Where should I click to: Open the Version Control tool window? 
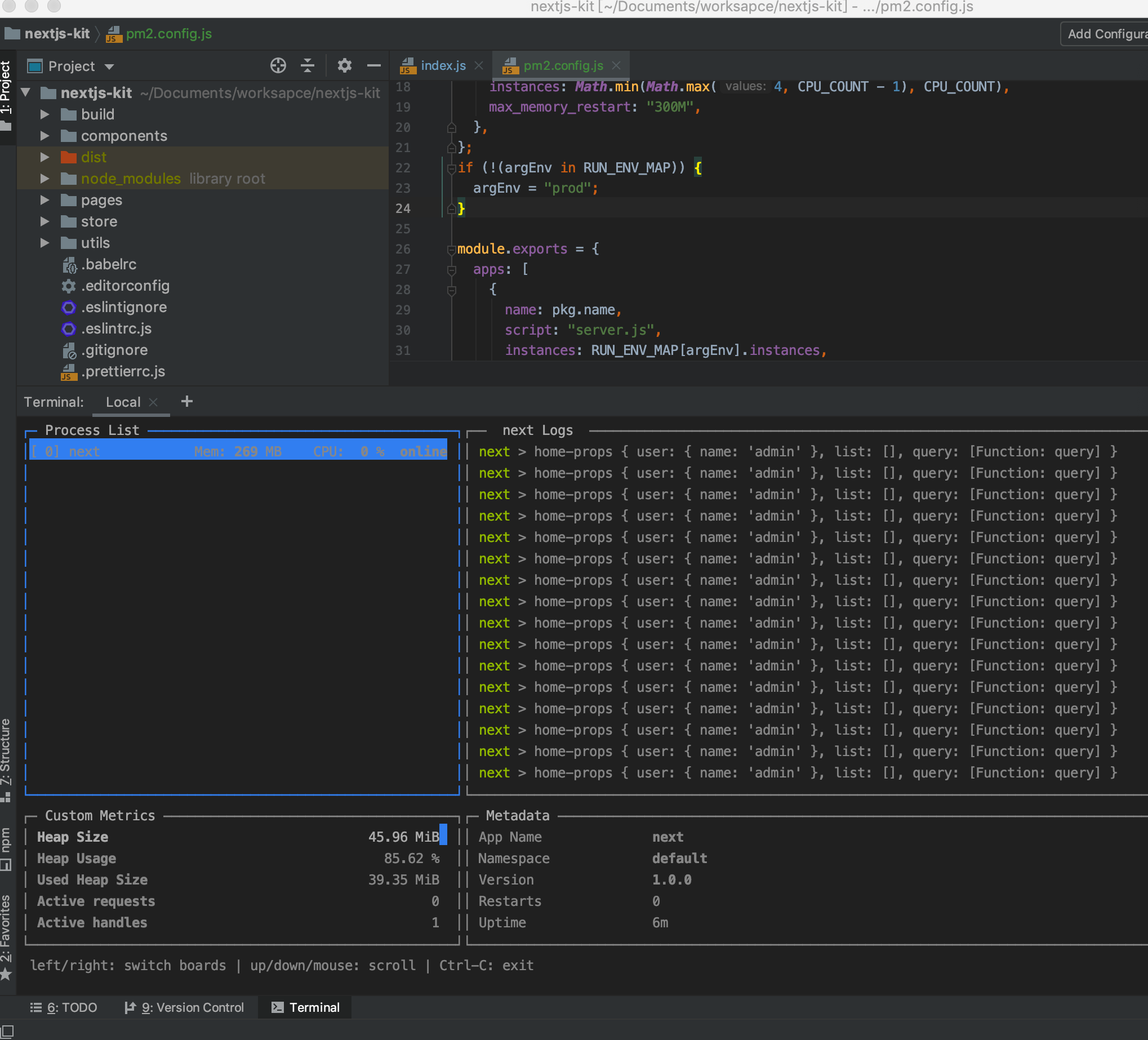point(185,1007)
